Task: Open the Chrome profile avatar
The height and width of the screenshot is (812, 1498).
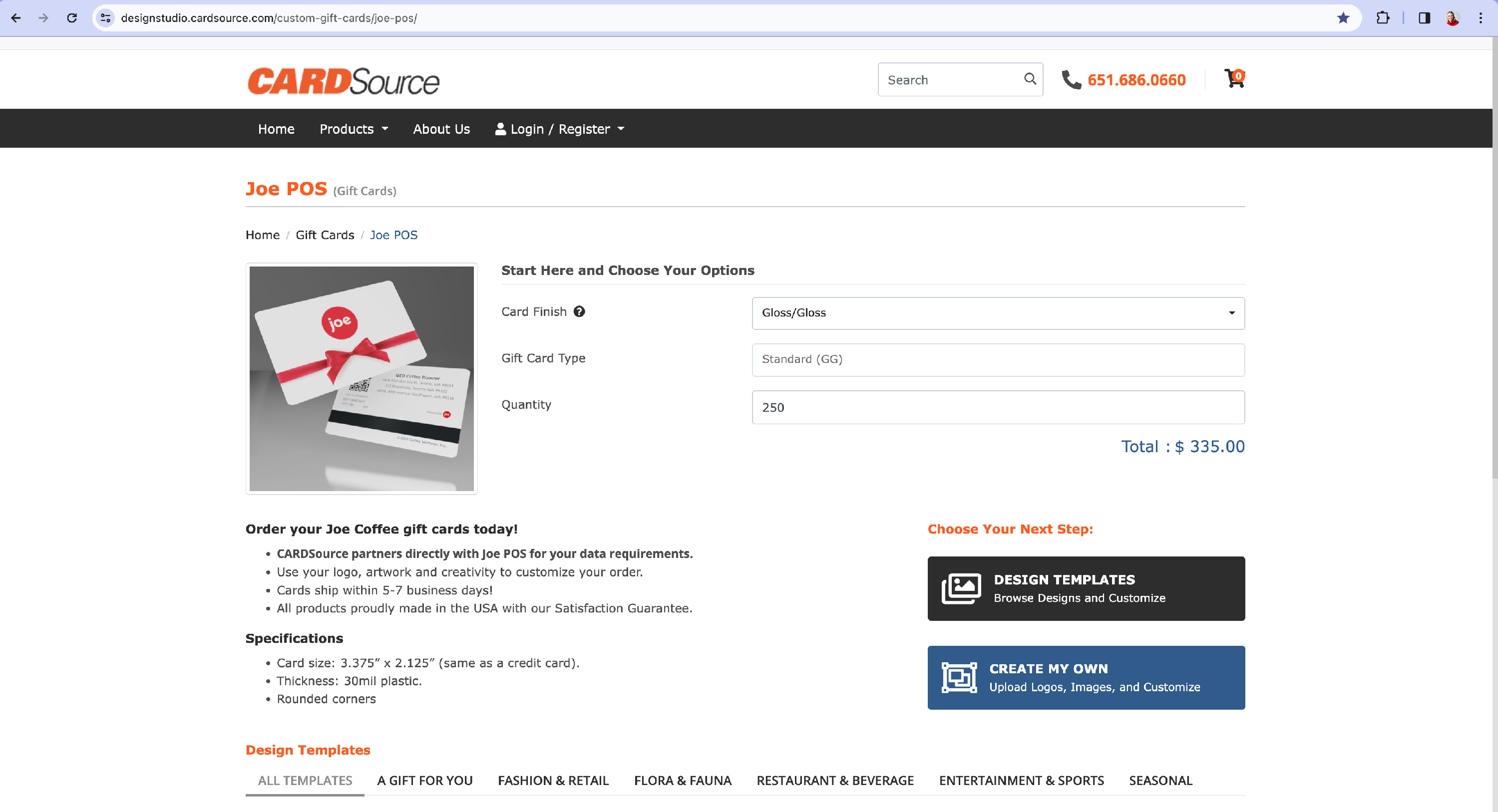Action: tap(1452, 18)
